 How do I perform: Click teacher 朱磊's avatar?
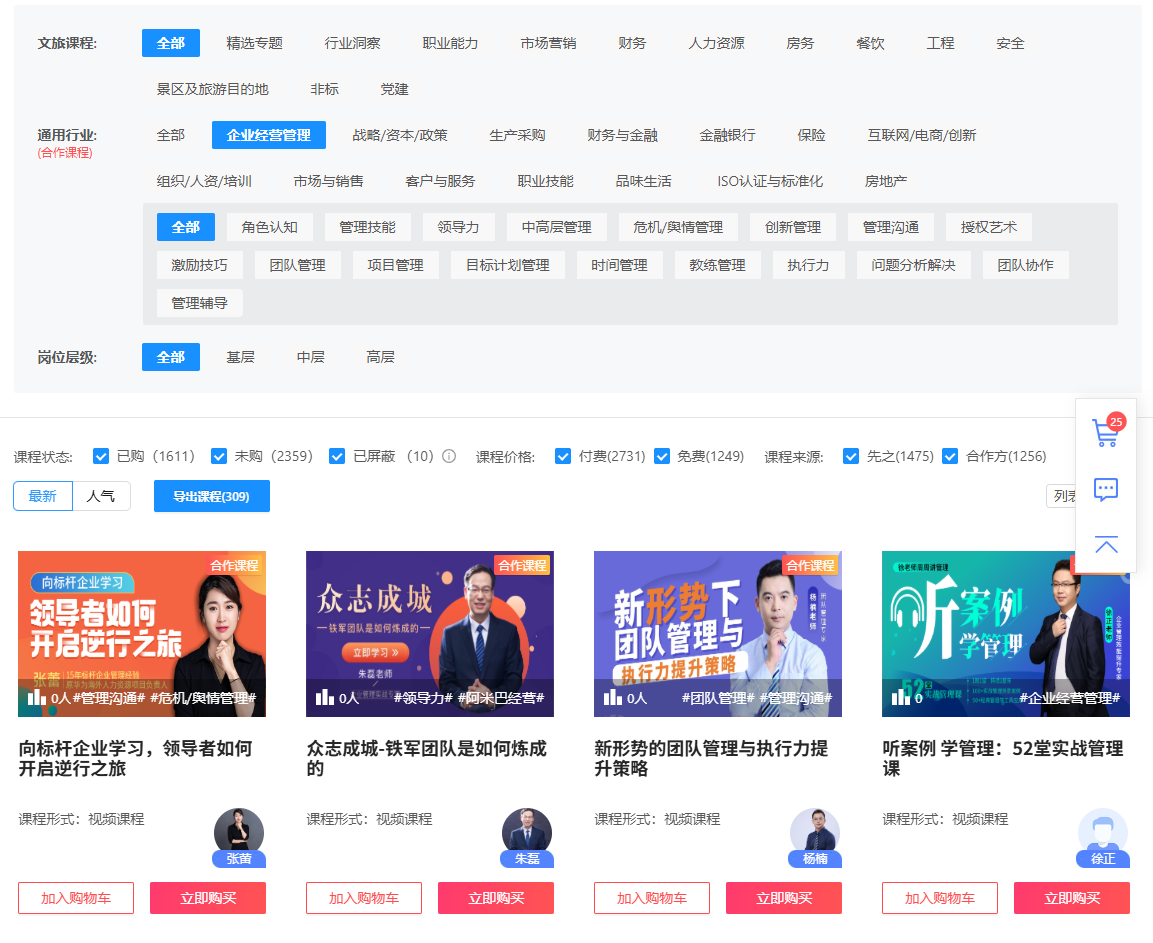click(x=527, y=832)
